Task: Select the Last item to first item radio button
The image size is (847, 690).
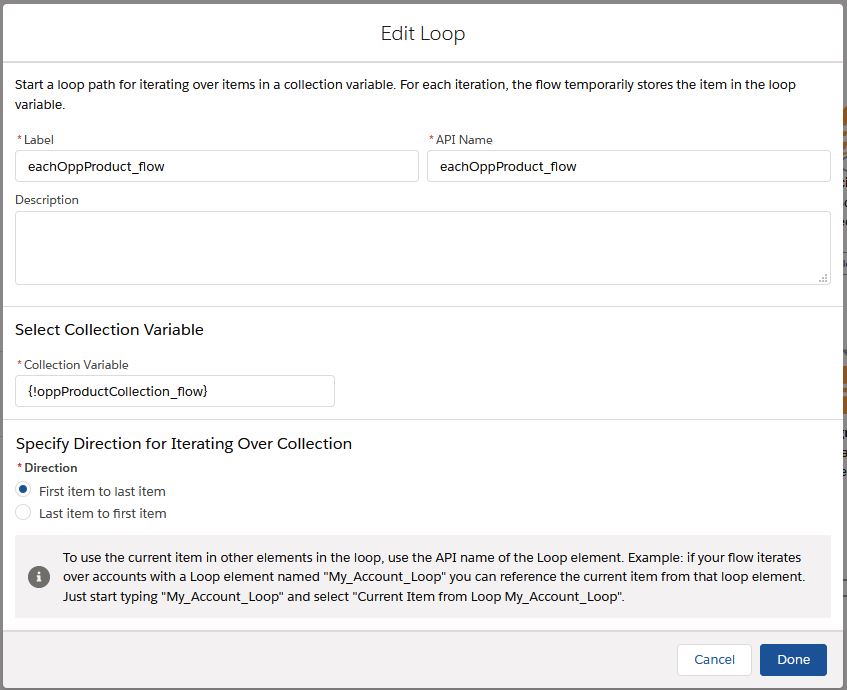Action: pos(24,512)
